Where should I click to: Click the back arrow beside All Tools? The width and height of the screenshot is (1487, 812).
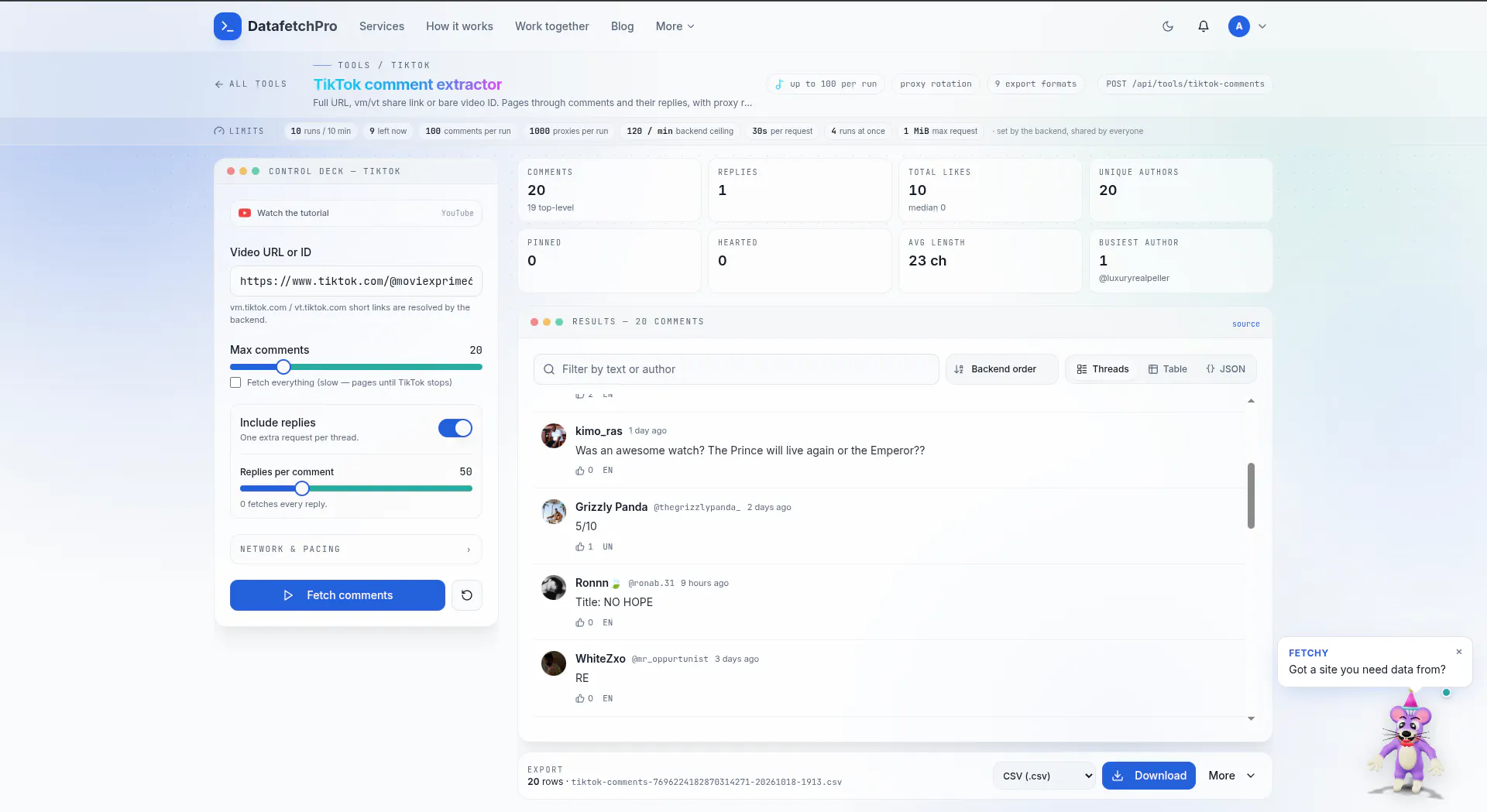(218, 84)
